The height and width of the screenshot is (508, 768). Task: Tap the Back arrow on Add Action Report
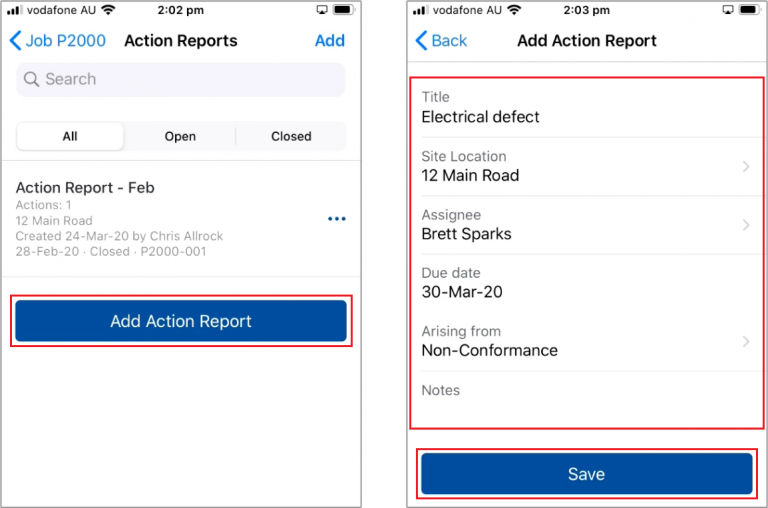pos(422,41)
